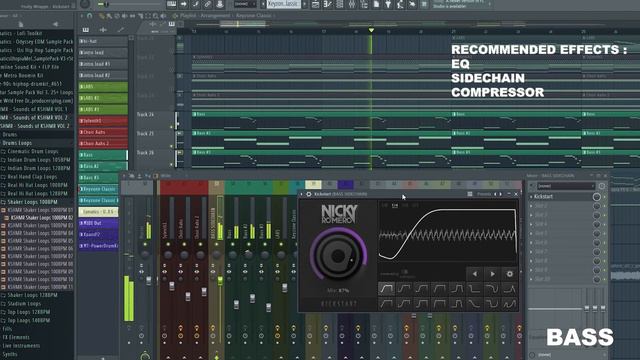
Task: Choose the last curve shape in Kickstart top row
Action: [509, 289]
